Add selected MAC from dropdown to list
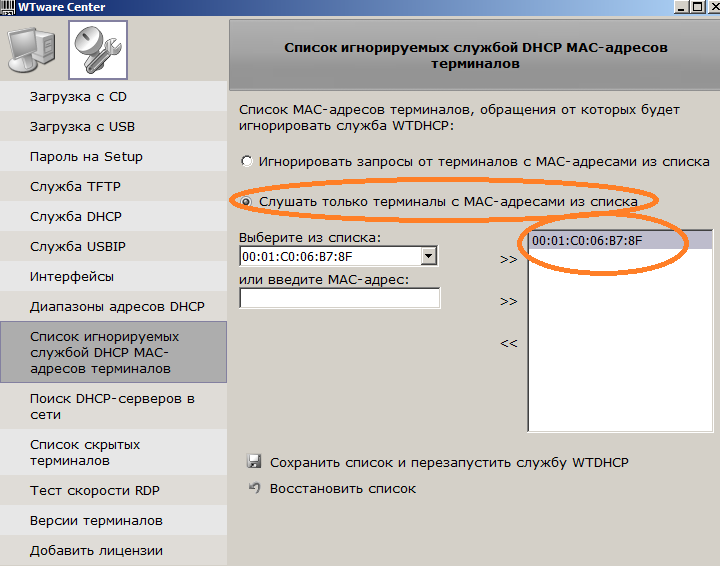The width and height of the screenshot is (720, 566). tap(508, 259)
